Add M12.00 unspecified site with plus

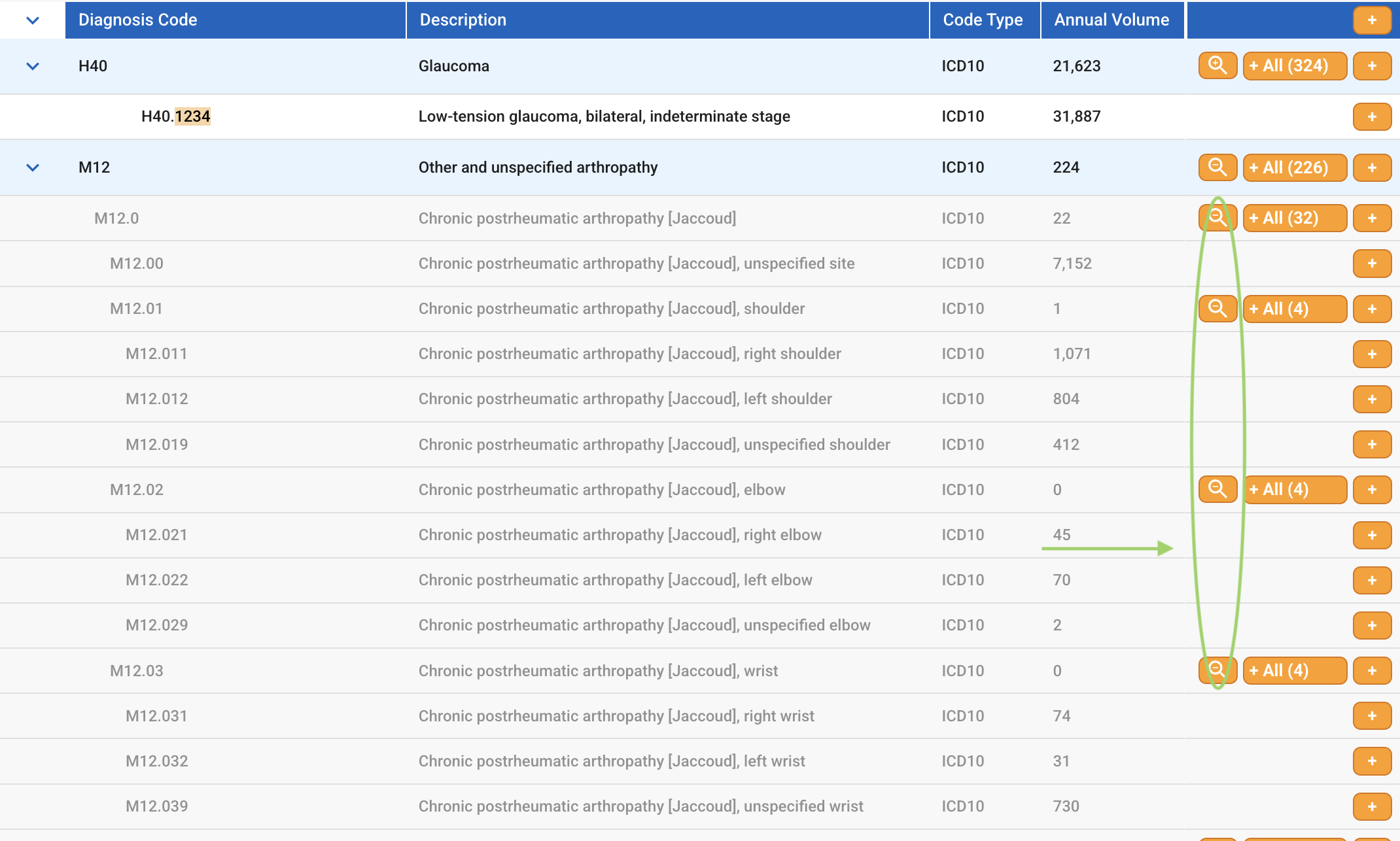pos(1372,264)
